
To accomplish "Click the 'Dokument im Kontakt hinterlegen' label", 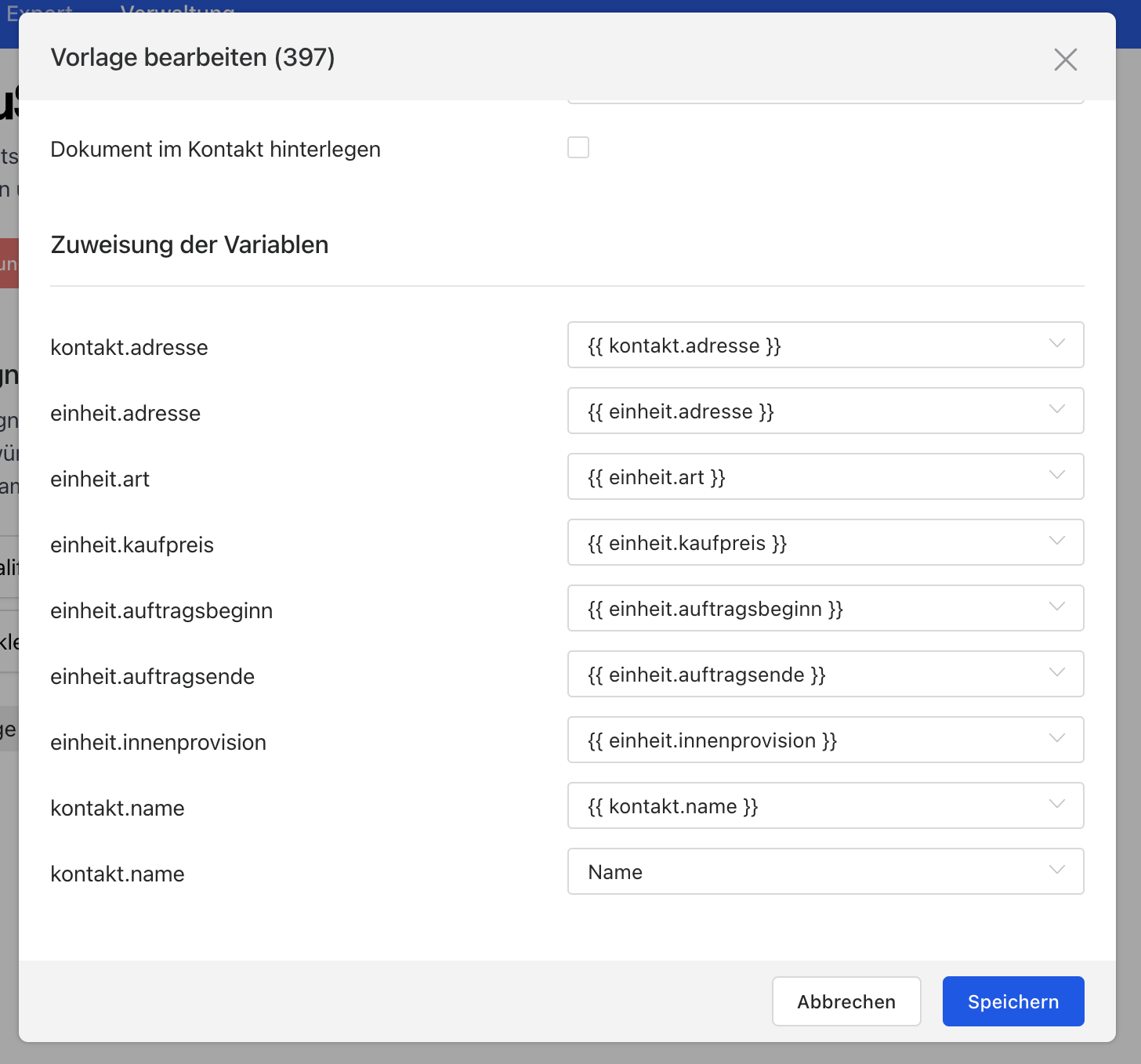I will point(216,149).
